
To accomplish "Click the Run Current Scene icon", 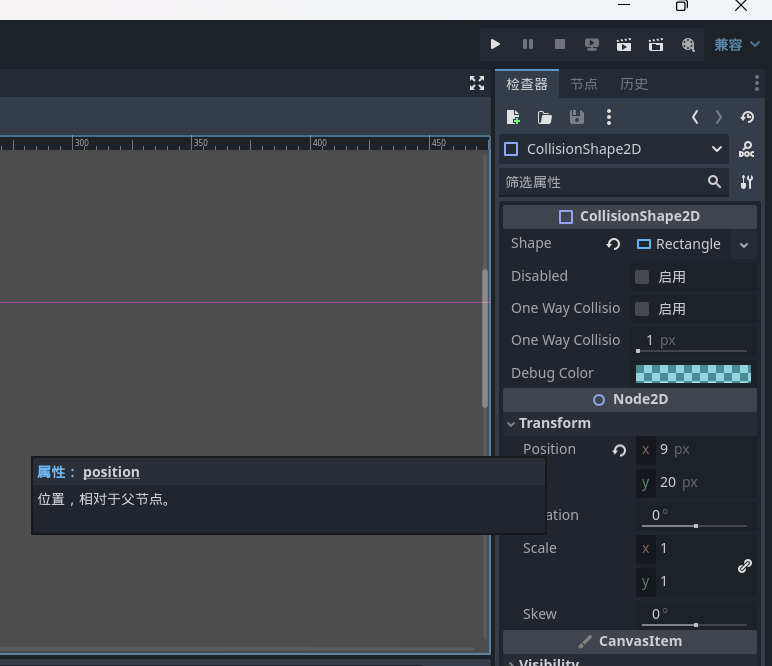I will pos(624,44).
